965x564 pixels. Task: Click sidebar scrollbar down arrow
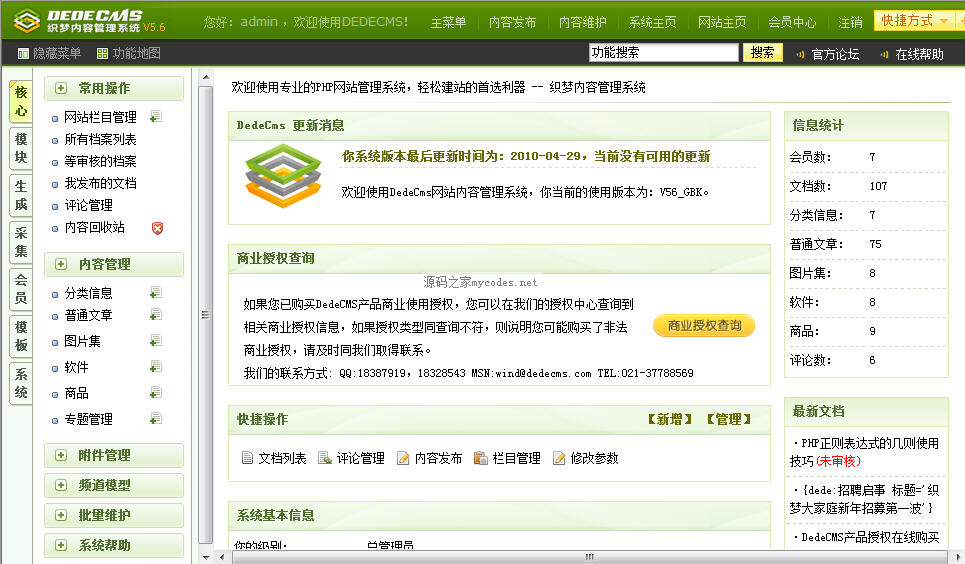[206, 557]
